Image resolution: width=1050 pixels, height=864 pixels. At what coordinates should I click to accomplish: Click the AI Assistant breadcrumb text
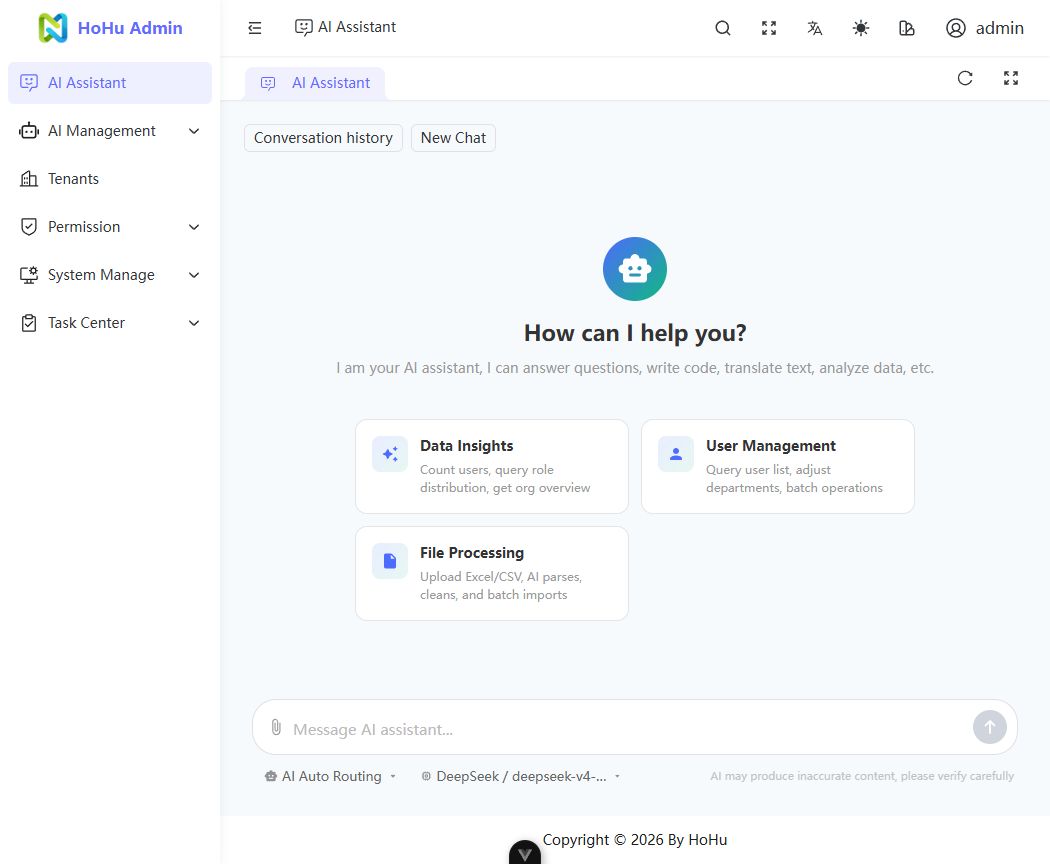pos(357,27)
